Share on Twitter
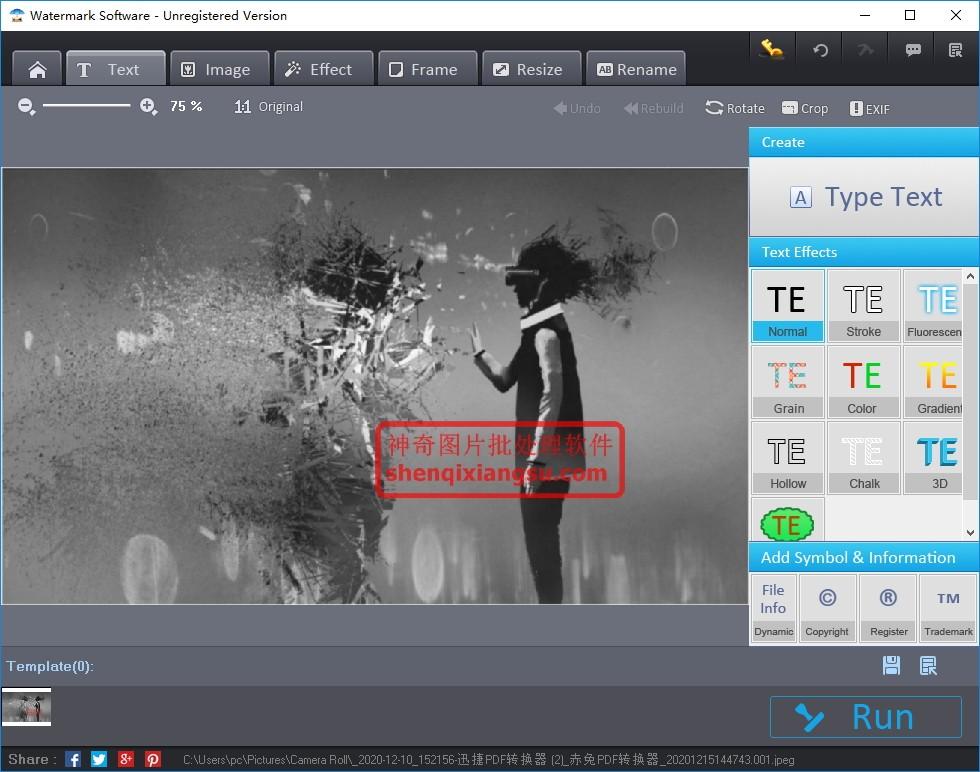Screen dimensions: 980x772 point(99,759)
